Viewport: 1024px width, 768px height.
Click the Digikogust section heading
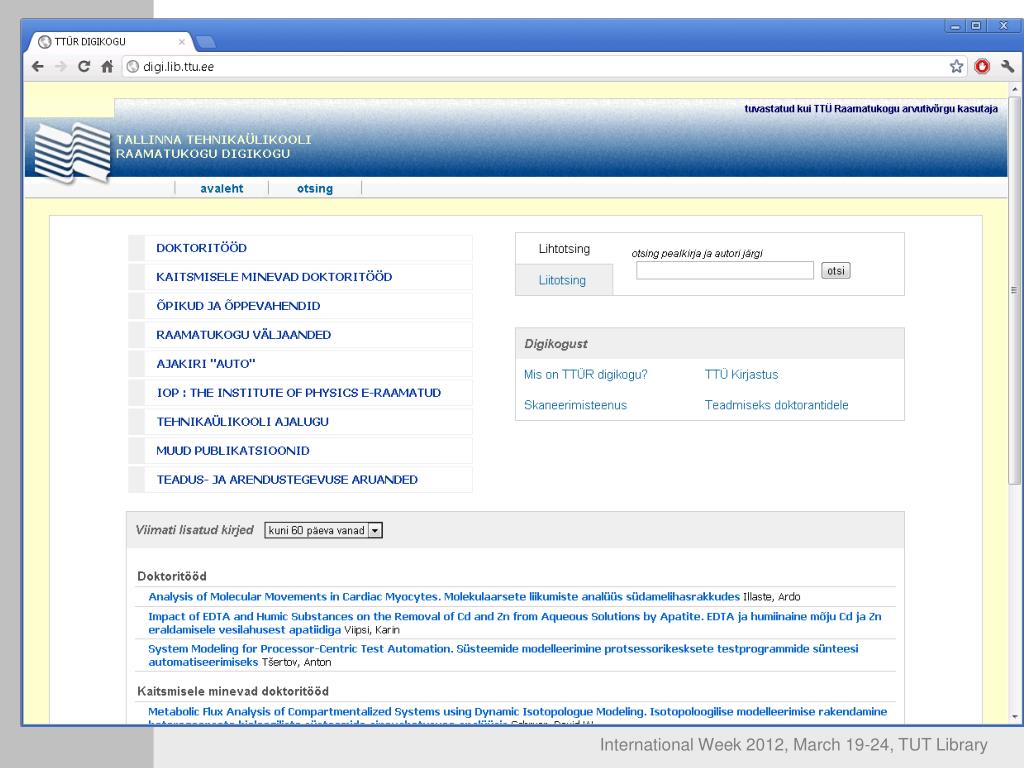click(x=556, y=344)
